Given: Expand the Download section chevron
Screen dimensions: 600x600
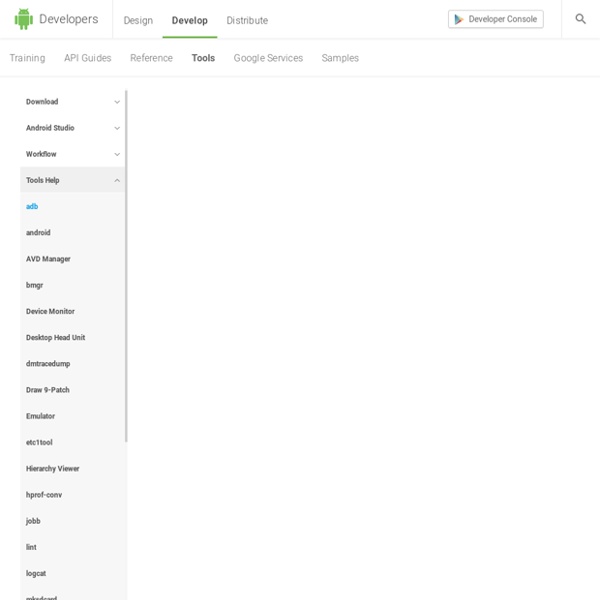Looking at the screenshot, I should 117,102.
